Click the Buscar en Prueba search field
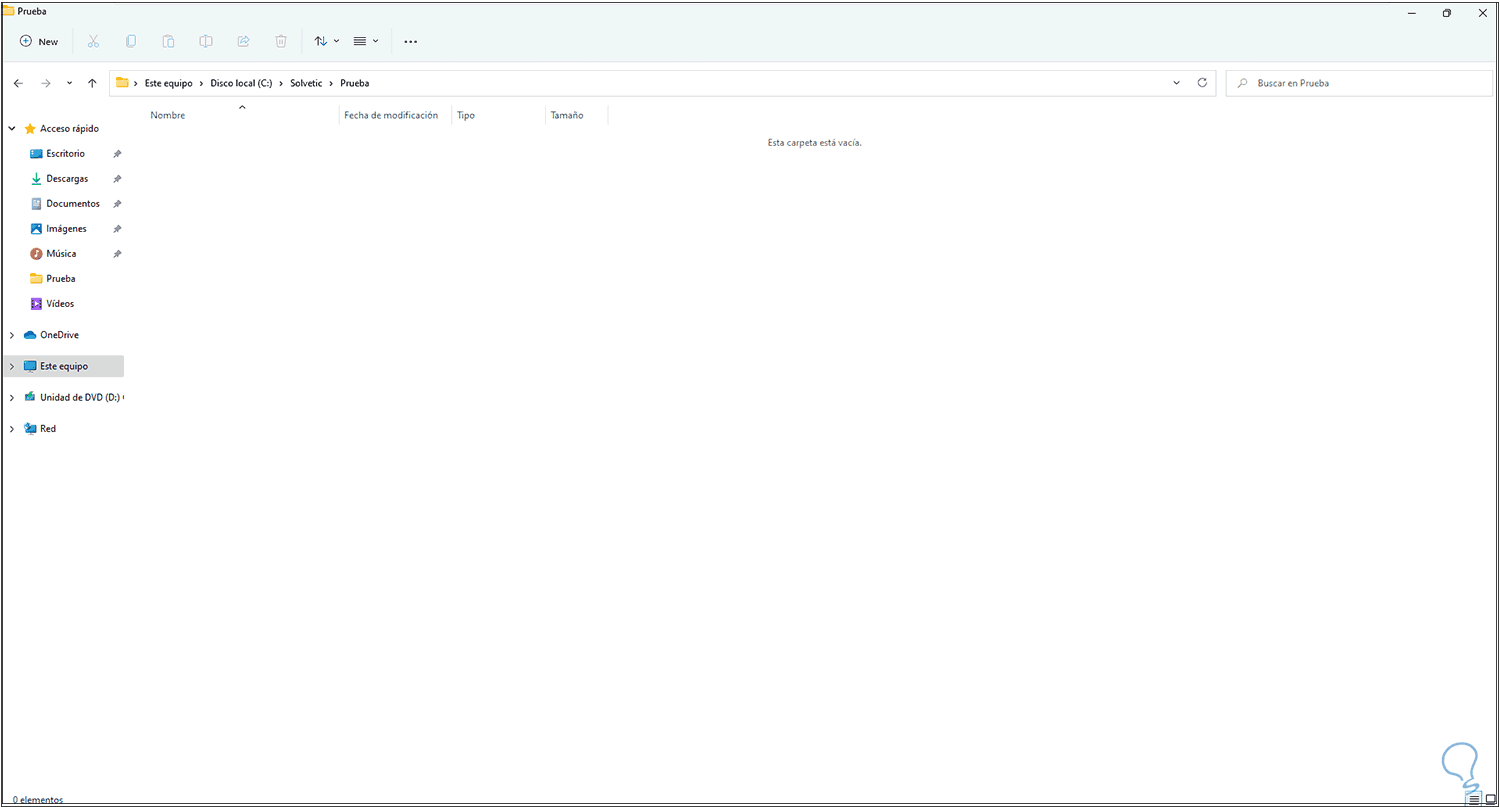Screen dimensions: 1500x807 tap(1358, 83)
